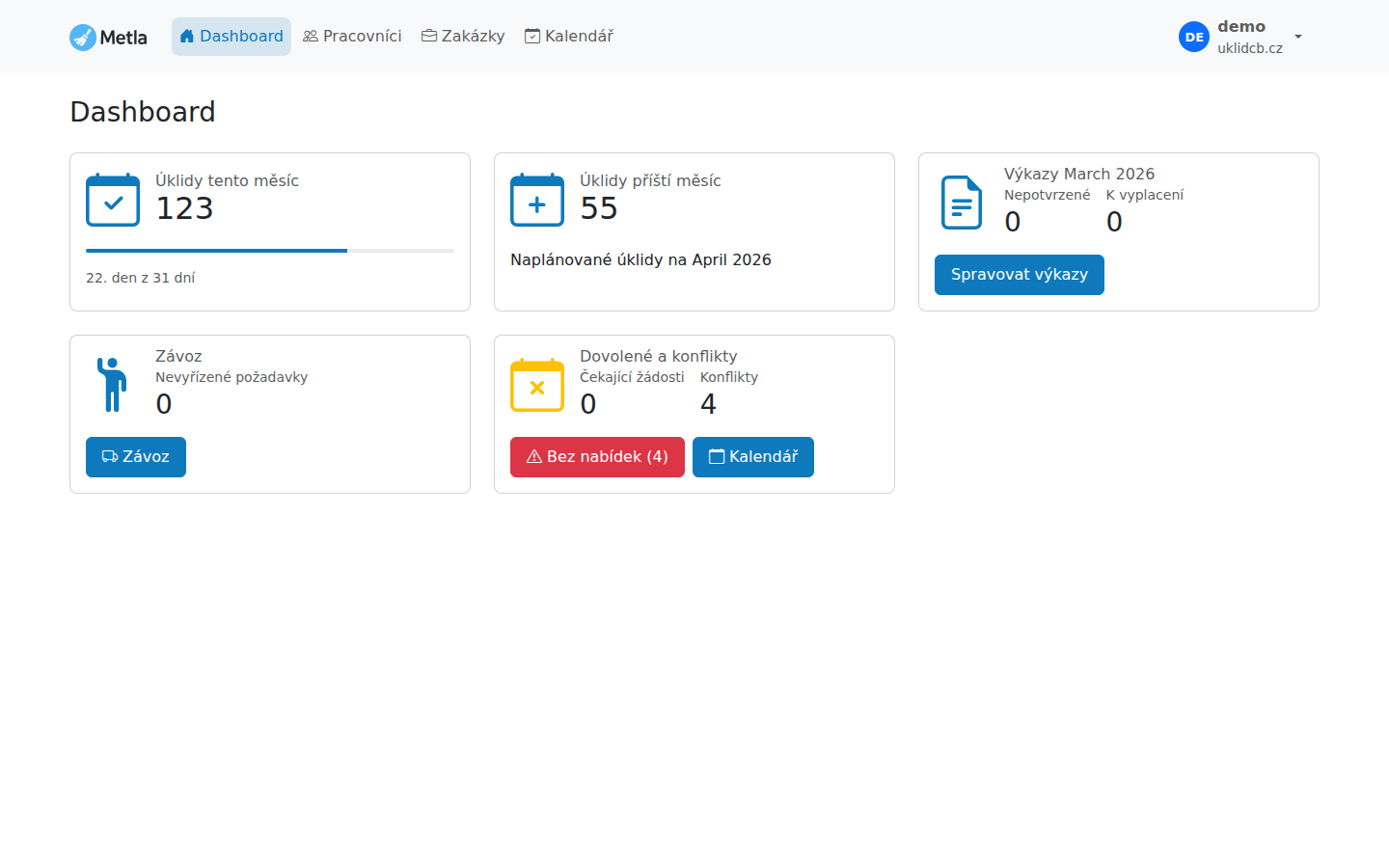Open the demo user account dropdown
The height and width of the screenshot is (868, 1389).
tap(1297, 37)
